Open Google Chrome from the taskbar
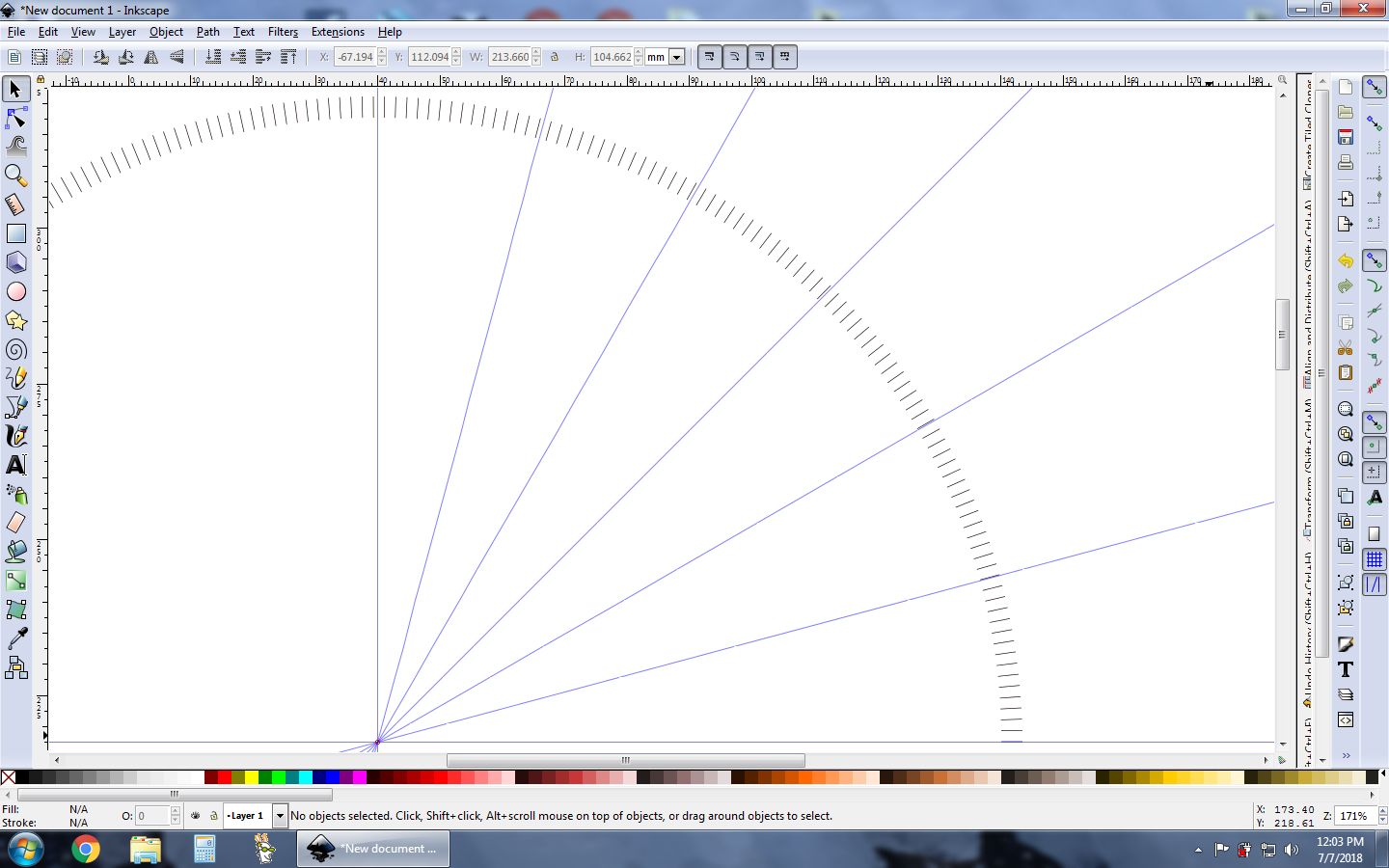 [87, 851]
